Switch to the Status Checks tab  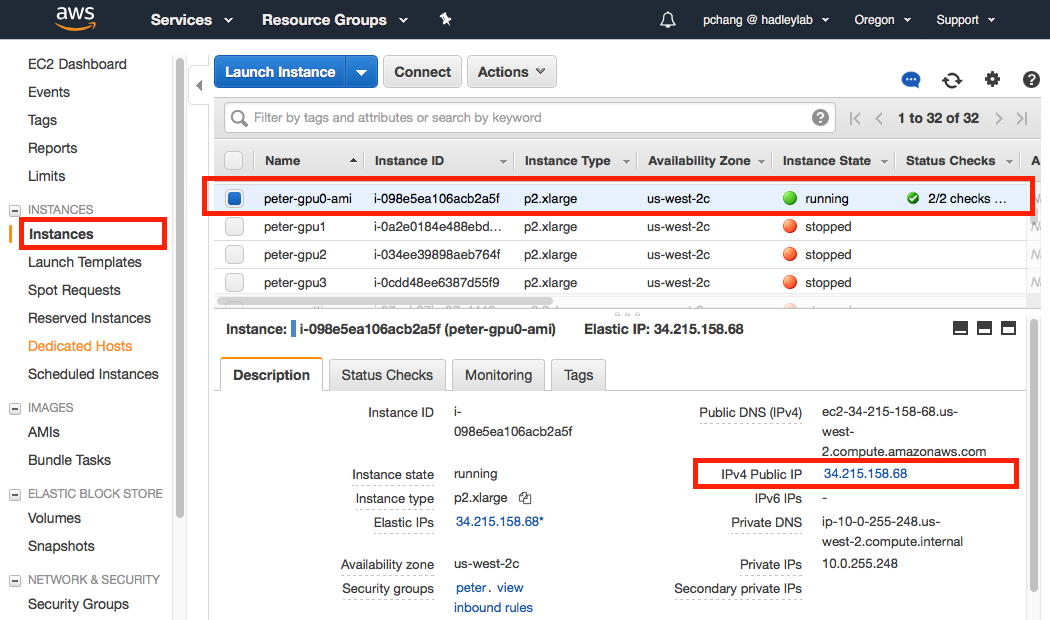point(387,375)
